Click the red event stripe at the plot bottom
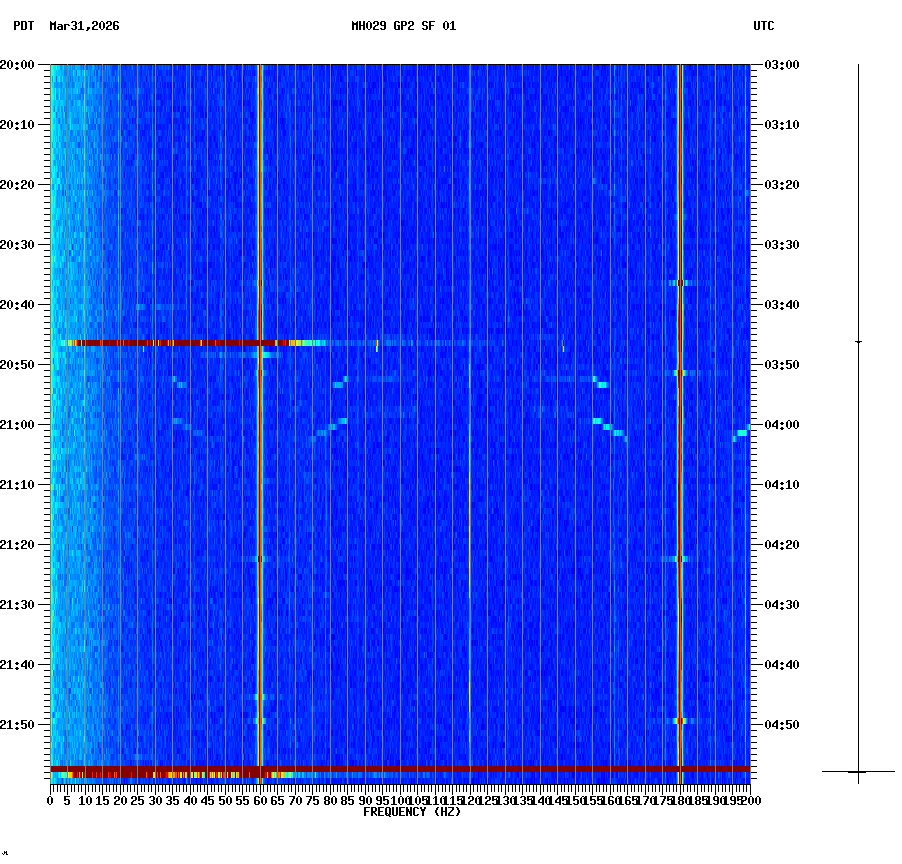Image resolution: width=902 pixels, height=864 pixels. [300, 770]
